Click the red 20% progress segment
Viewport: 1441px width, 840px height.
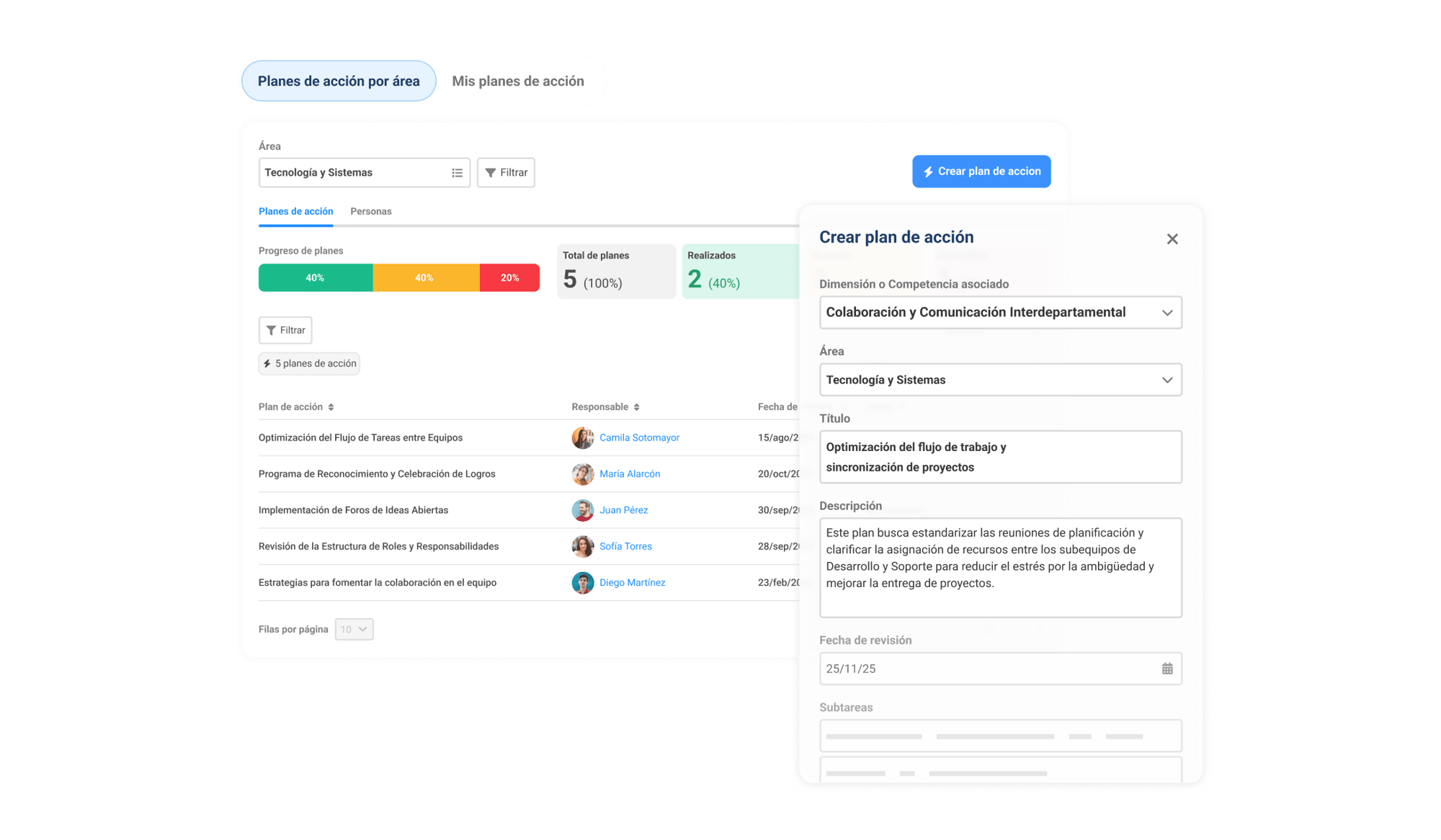click(509, 278)
